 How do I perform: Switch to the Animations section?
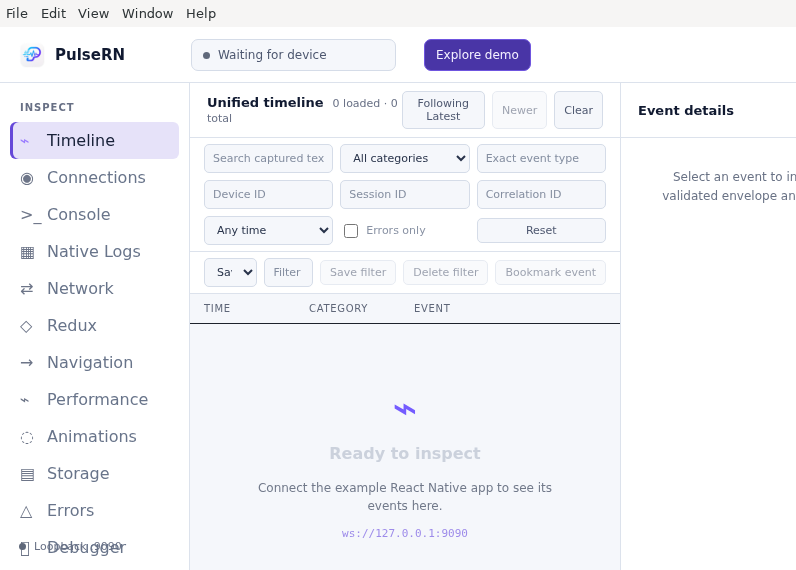[x=94, y=437]
